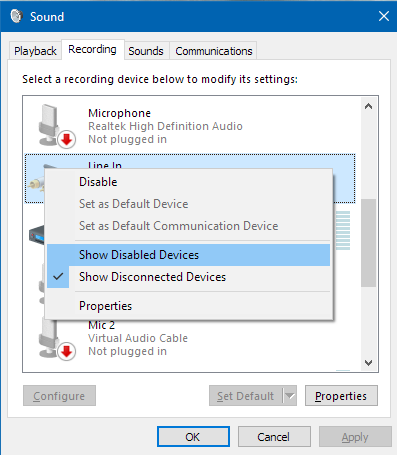Switch to the Playback tab
Image resolution: width=397 pixels, height=455 pixels.
click(x=35, y=51)
